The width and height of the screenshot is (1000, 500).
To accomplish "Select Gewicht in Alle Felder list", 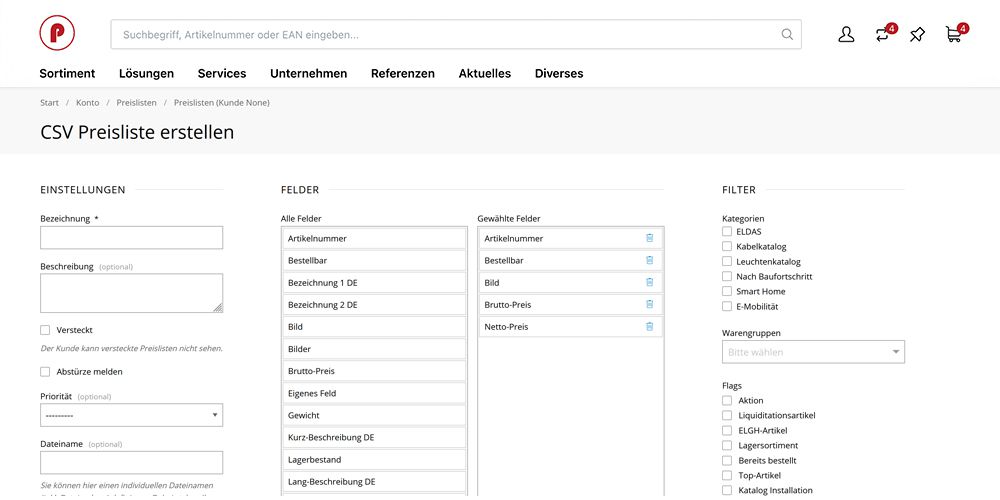I will click(374, 415).
